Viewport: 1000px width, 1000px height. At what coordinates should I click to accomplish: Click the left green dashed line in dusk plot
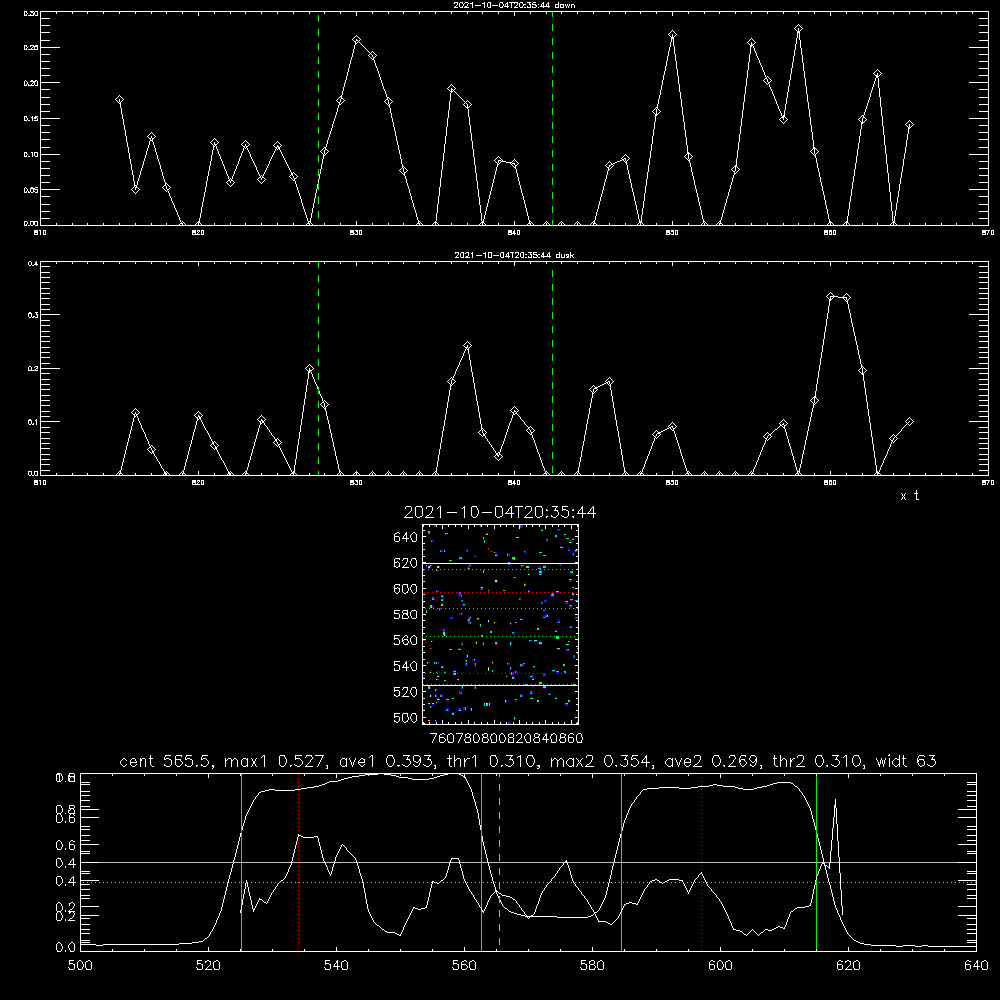[x=318, y=368]
